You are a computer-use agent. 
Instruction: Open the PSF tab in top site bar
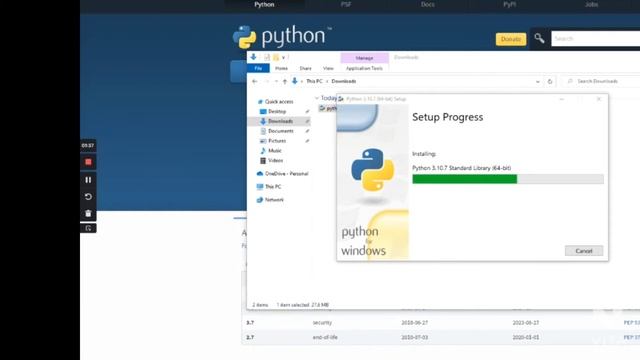coord(346,4)
